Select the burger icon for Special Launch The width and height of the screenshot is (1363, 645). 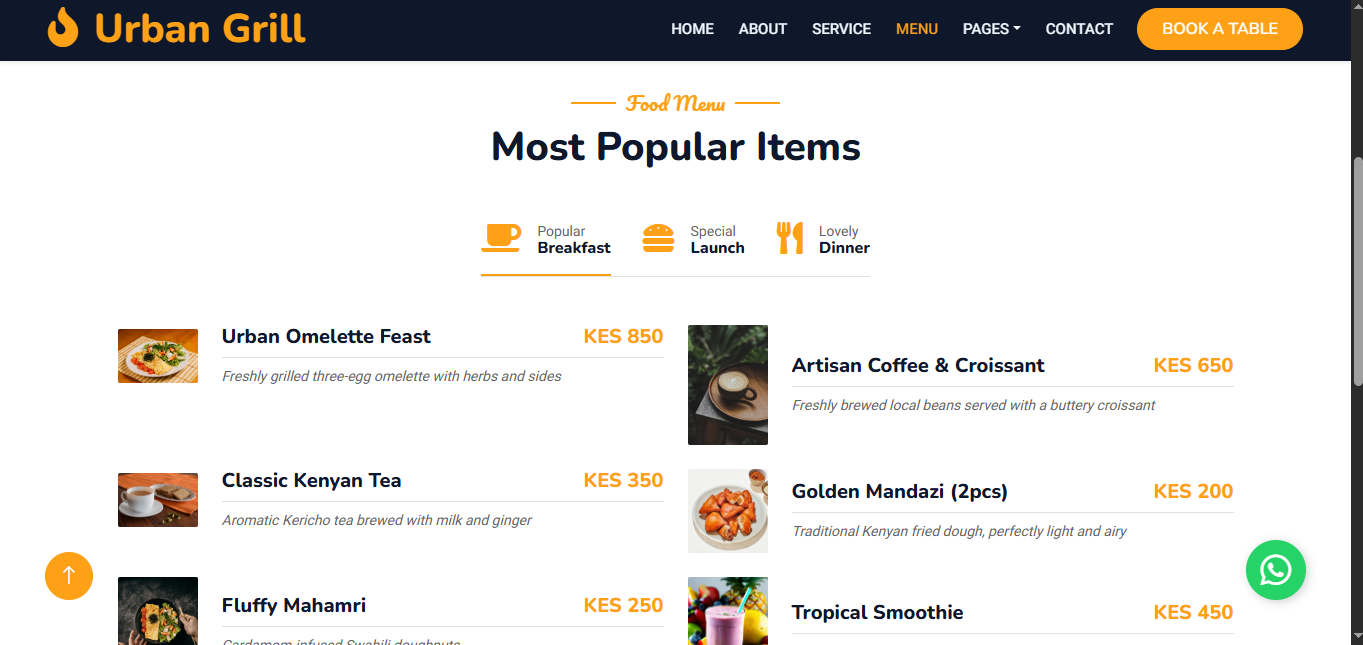coord(658,237)
